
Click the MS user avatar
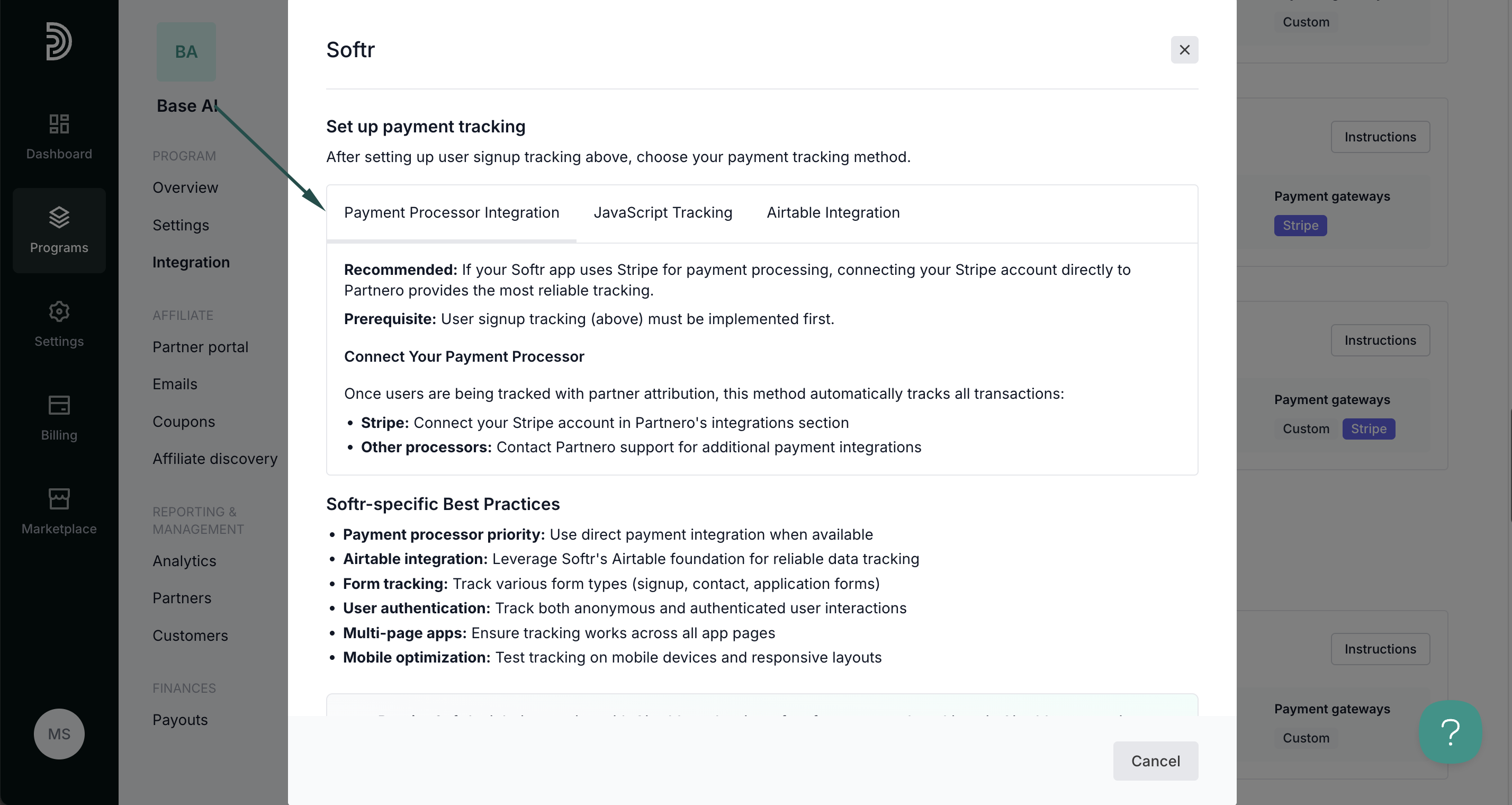pyautogui.click(x=59, y=734)
